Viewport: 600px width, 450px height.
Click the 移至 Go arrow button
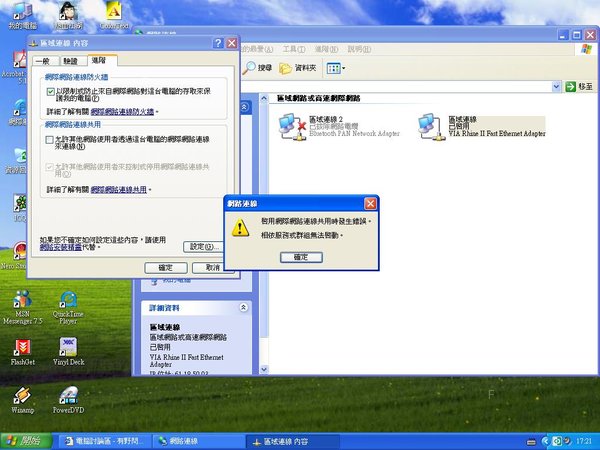(x=580, y=86)
